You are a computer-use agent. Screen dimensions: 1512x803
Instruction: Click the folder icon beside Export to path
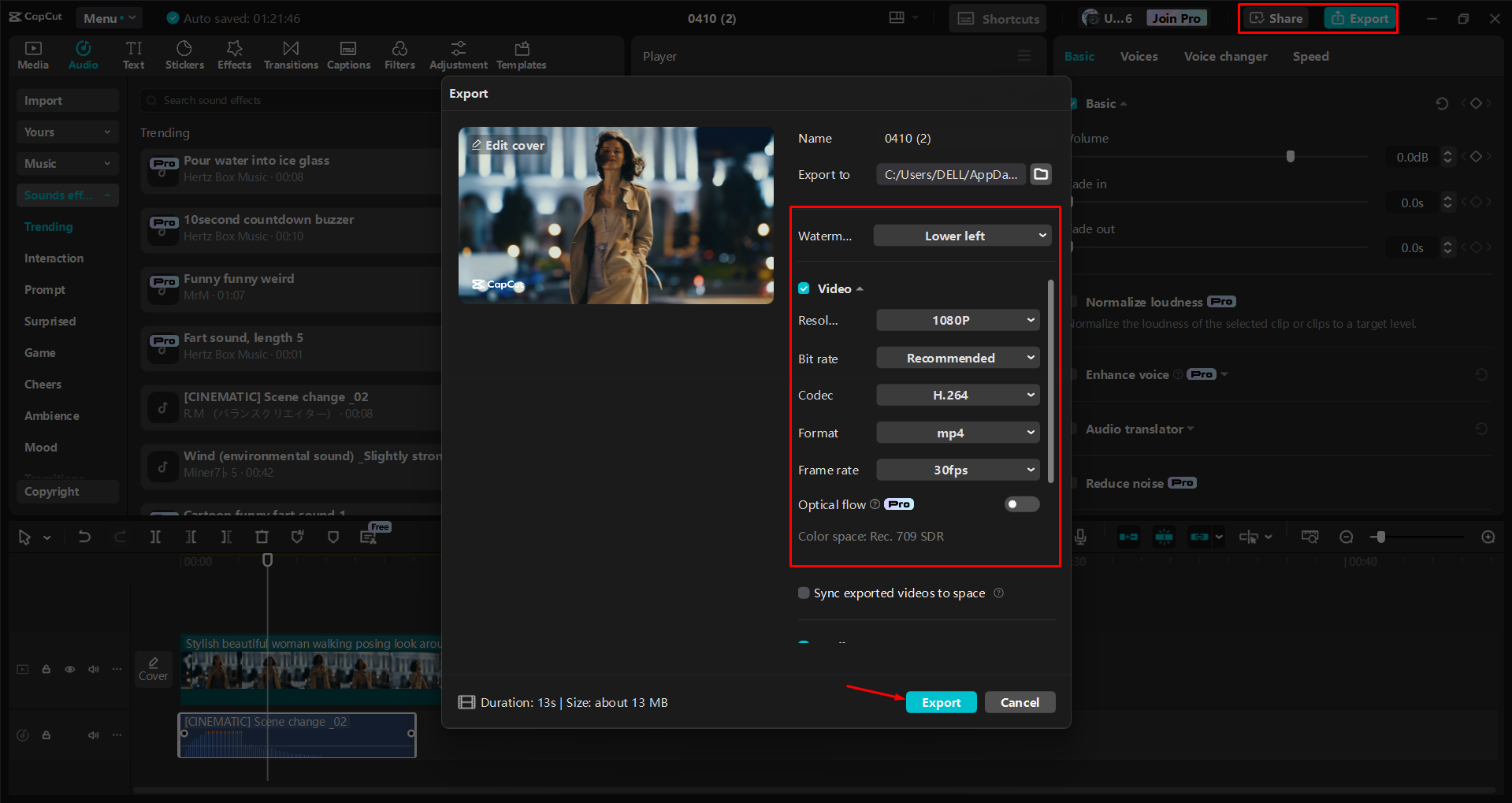tap(1041, 174)
